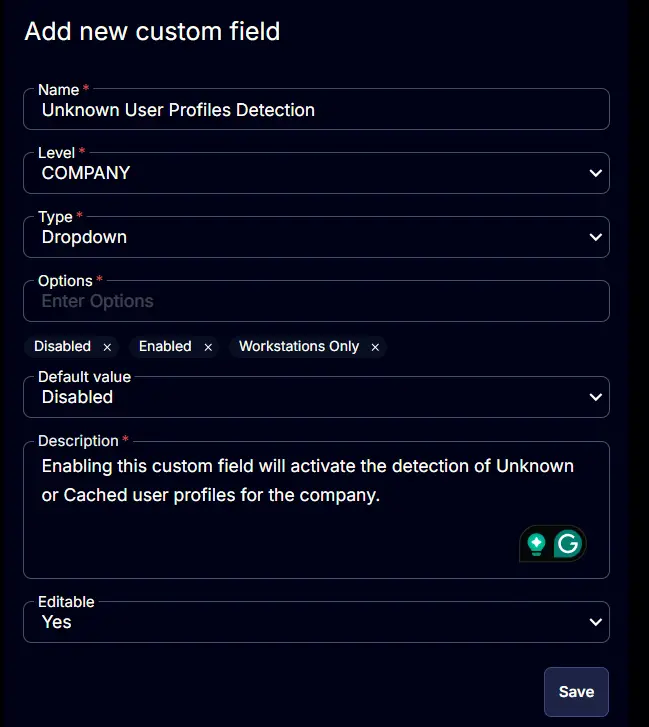Select the Dropdown type value
The height and width of the screenshot is (727, 649).
(84, 237)
